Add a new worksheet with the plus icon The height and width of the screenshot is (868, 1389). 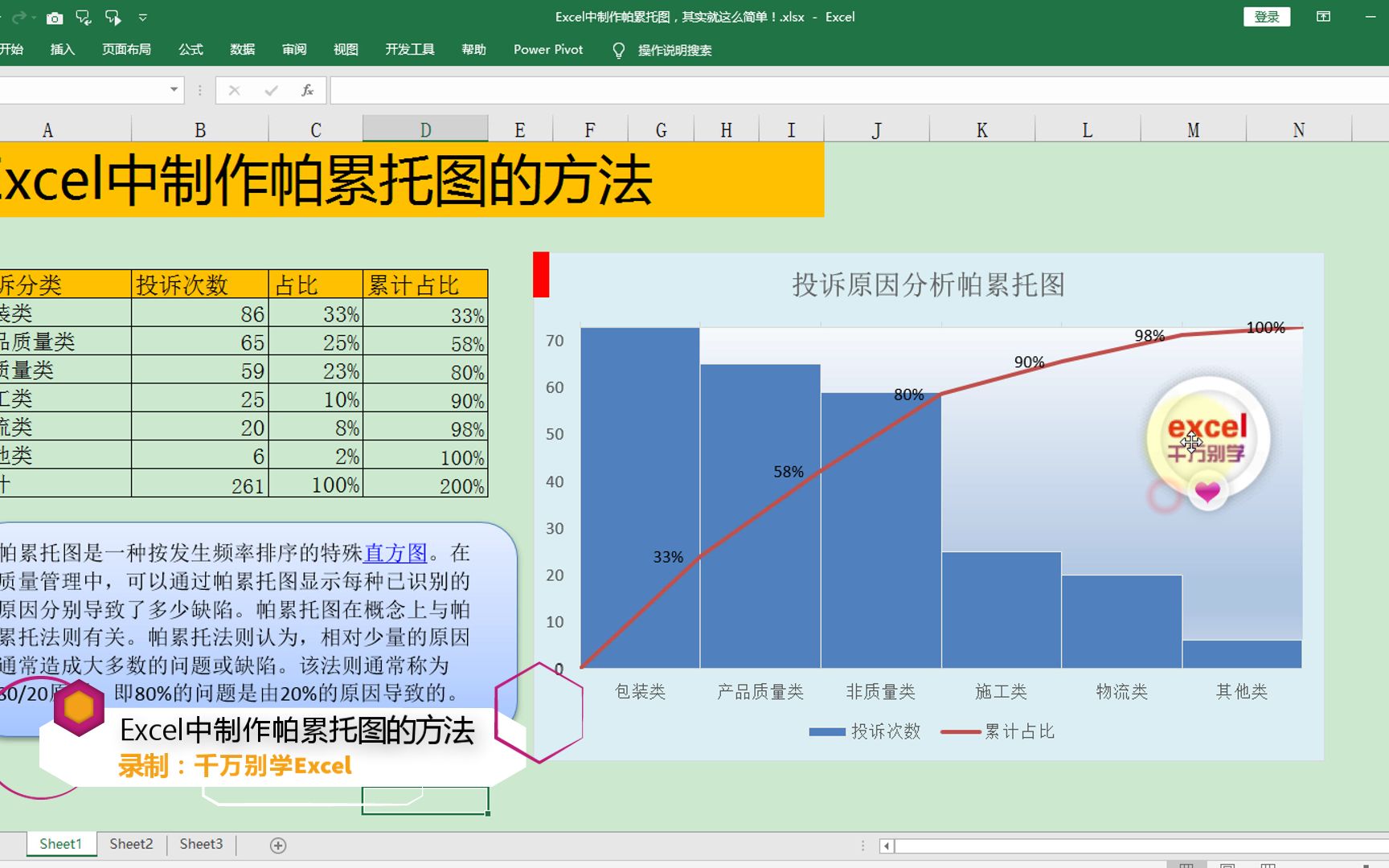coord(277,845)
